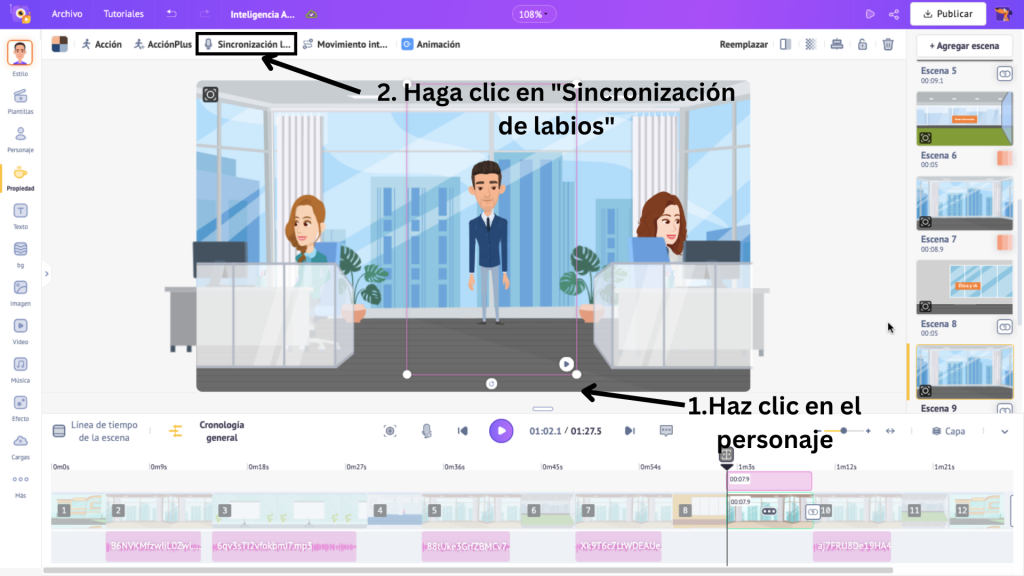Click the zoom-in plus on the timeline zoom

868,431
